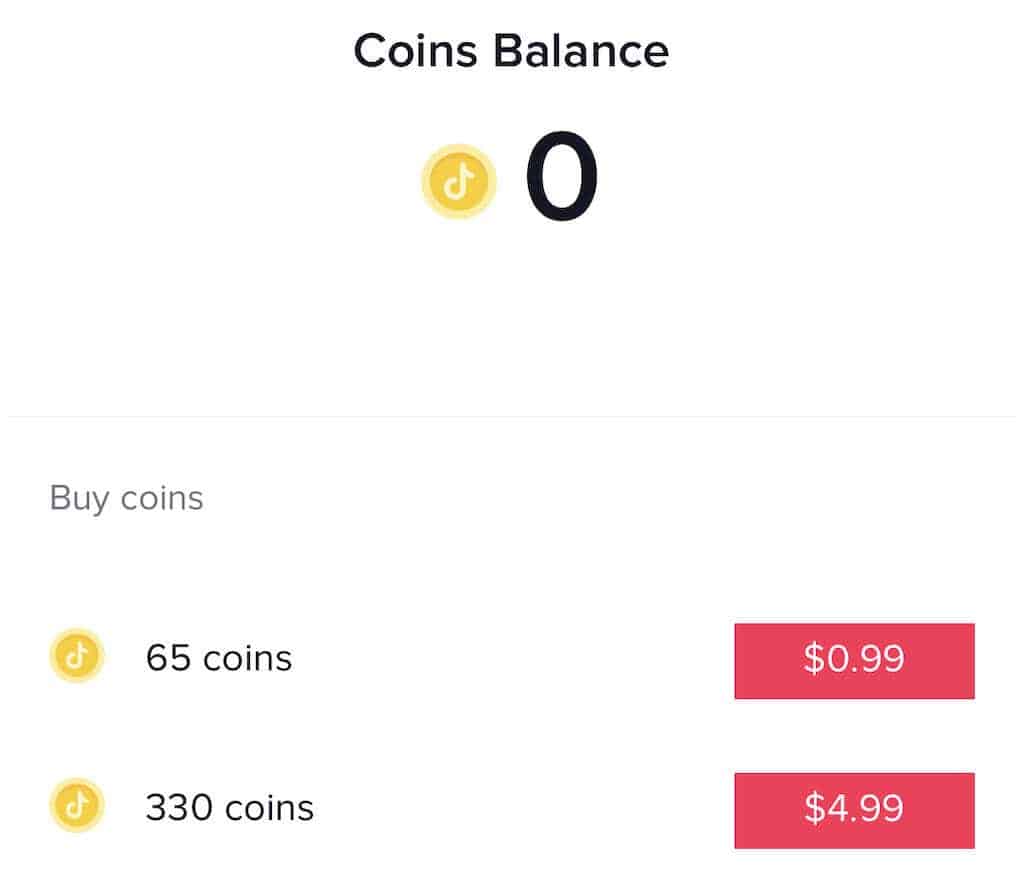Tap the "Buy coins" gray header text
The width and height of the screenshot is (1024, 870).
[126, 498]
